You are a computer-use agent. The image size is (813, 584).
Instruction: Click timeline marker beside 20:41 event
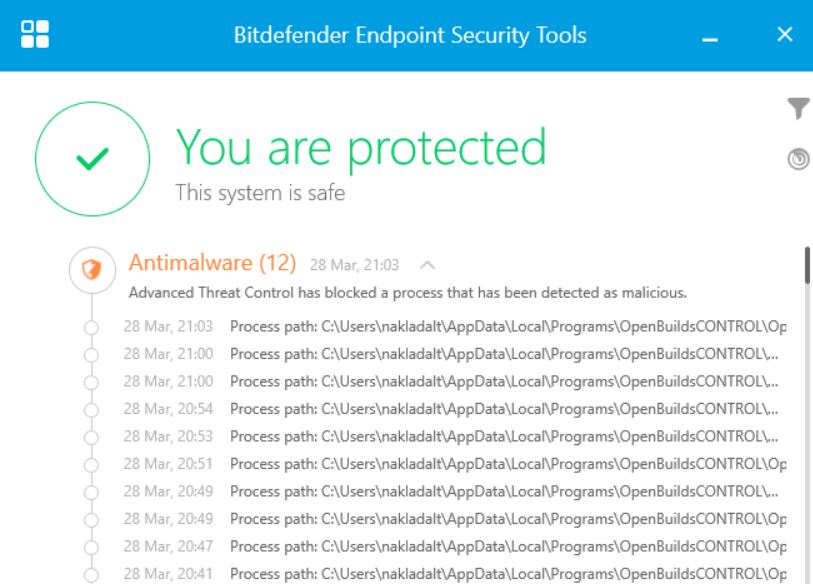pos(91,575)
